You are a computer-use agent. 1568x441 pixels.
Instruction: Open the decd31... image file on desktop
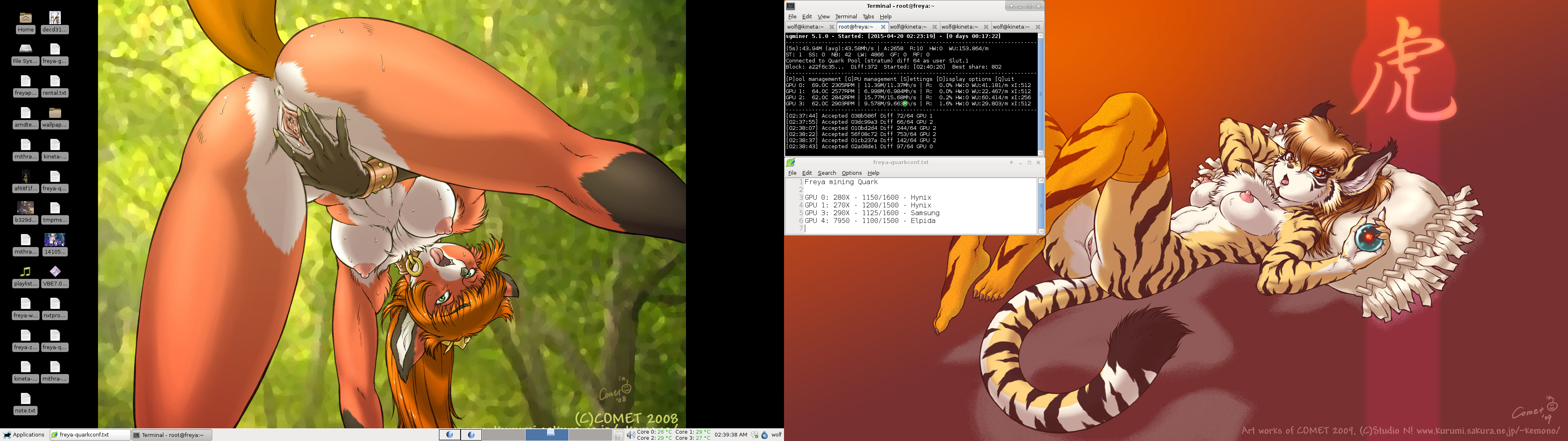tap(55, 22)
